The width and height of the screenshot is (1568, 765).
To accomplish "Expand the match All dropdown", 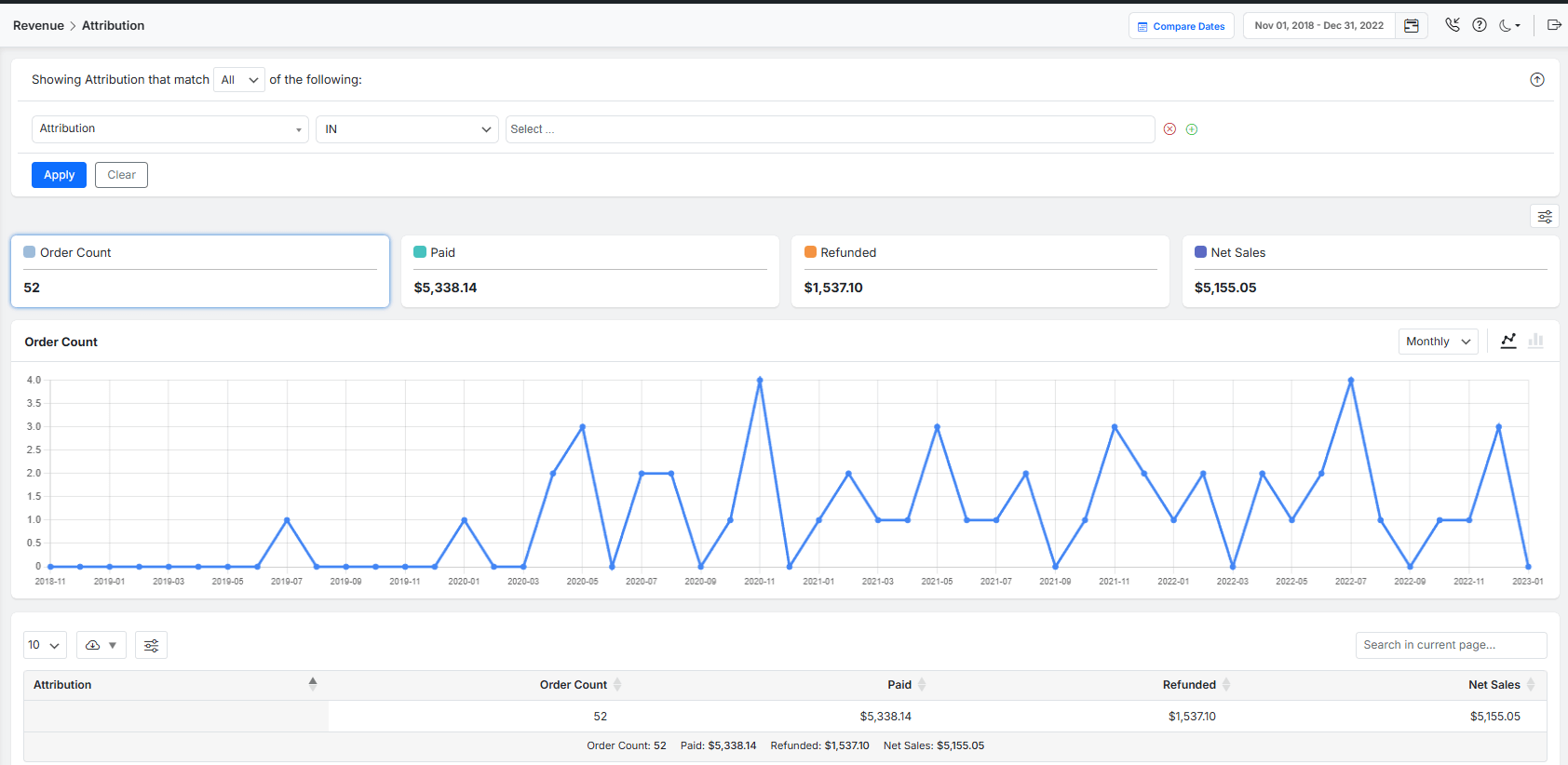I will tap(239, 80).
